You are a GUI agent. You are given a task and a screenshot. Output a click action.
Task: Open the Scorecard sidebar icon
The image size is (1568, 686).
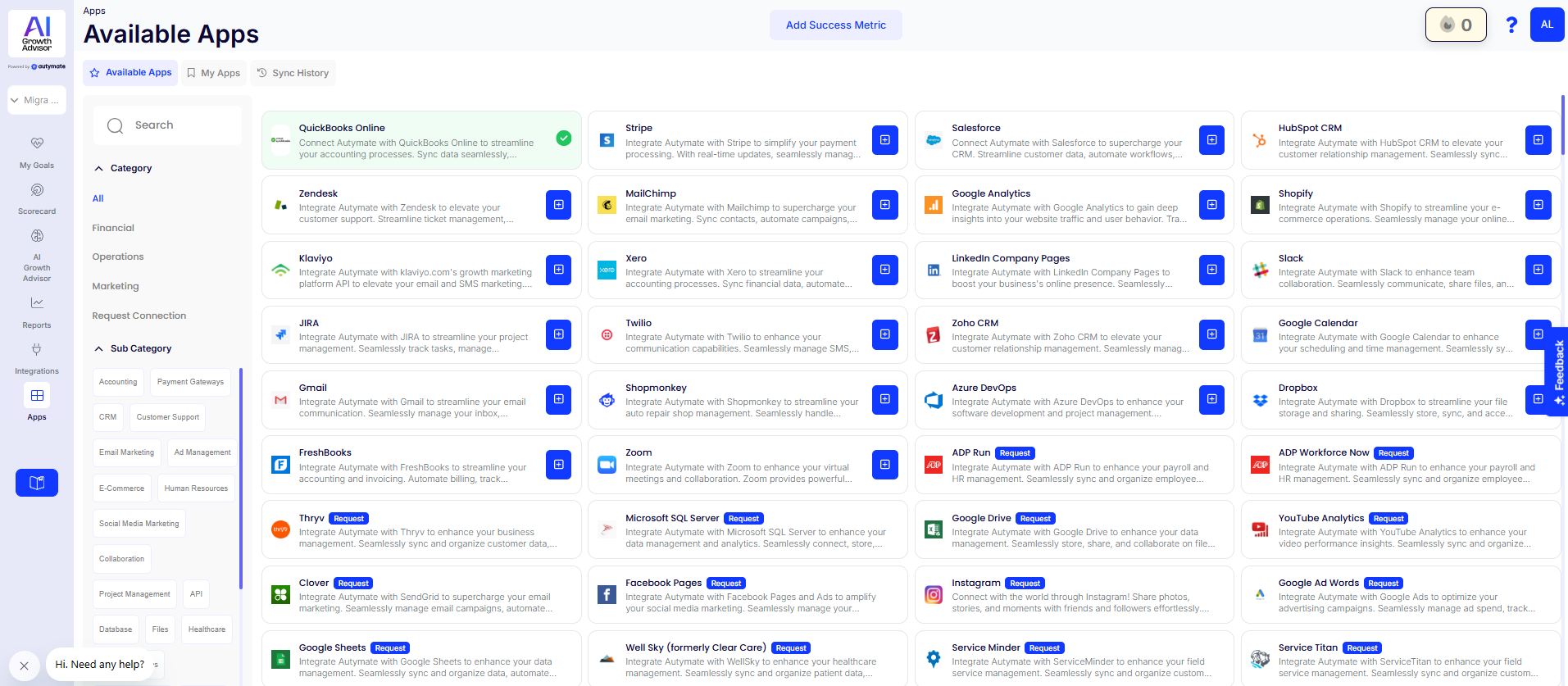pos(37,190)
